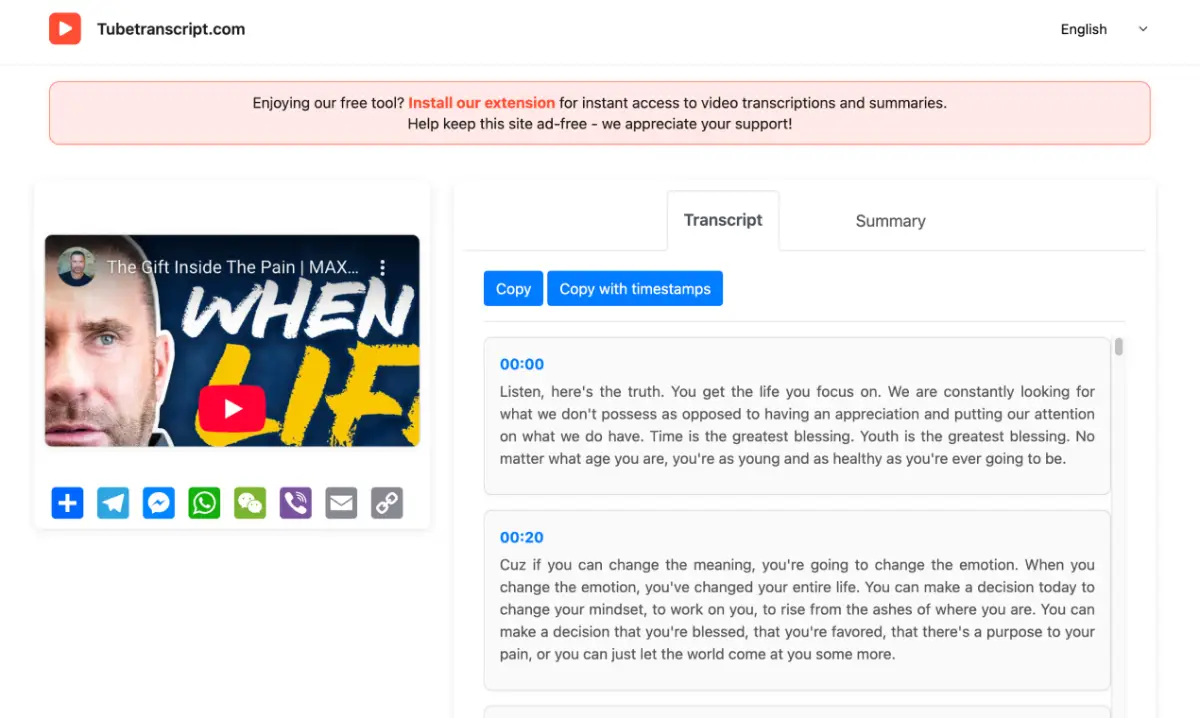Send the video link via WhatsApp
Viewport: 1200px width, 718px height.
pyautogui.click(x=204, y=503)
